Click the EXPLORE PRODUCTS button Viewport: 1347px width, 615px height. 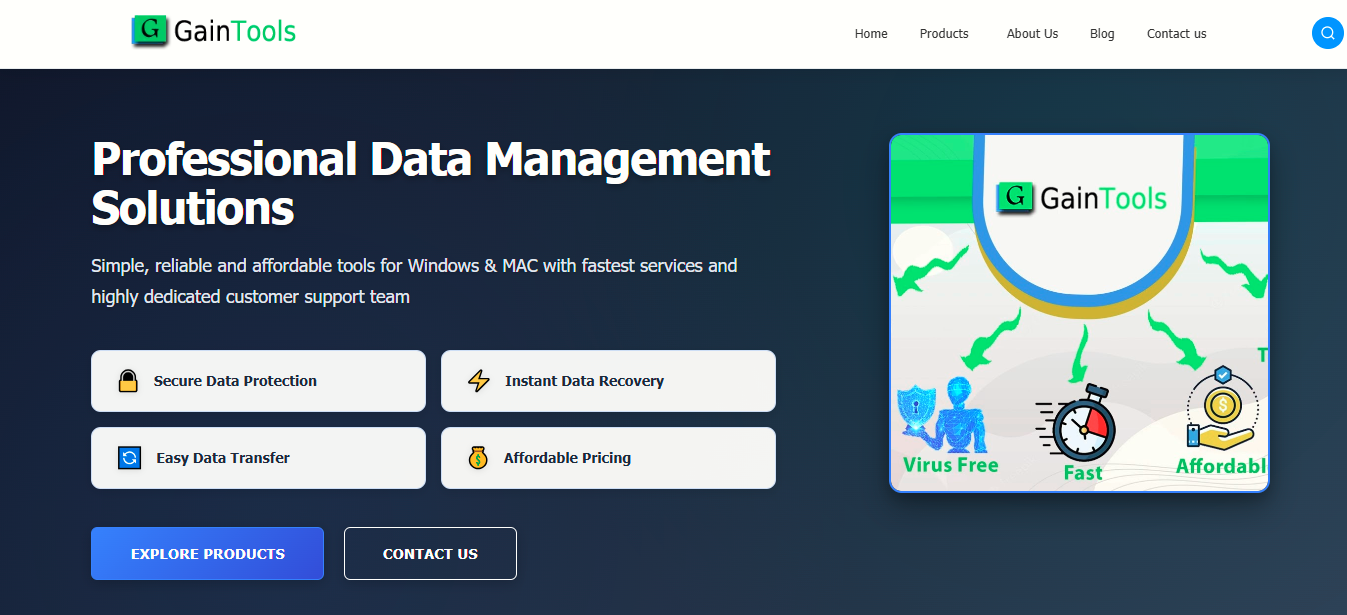(208, 554)
